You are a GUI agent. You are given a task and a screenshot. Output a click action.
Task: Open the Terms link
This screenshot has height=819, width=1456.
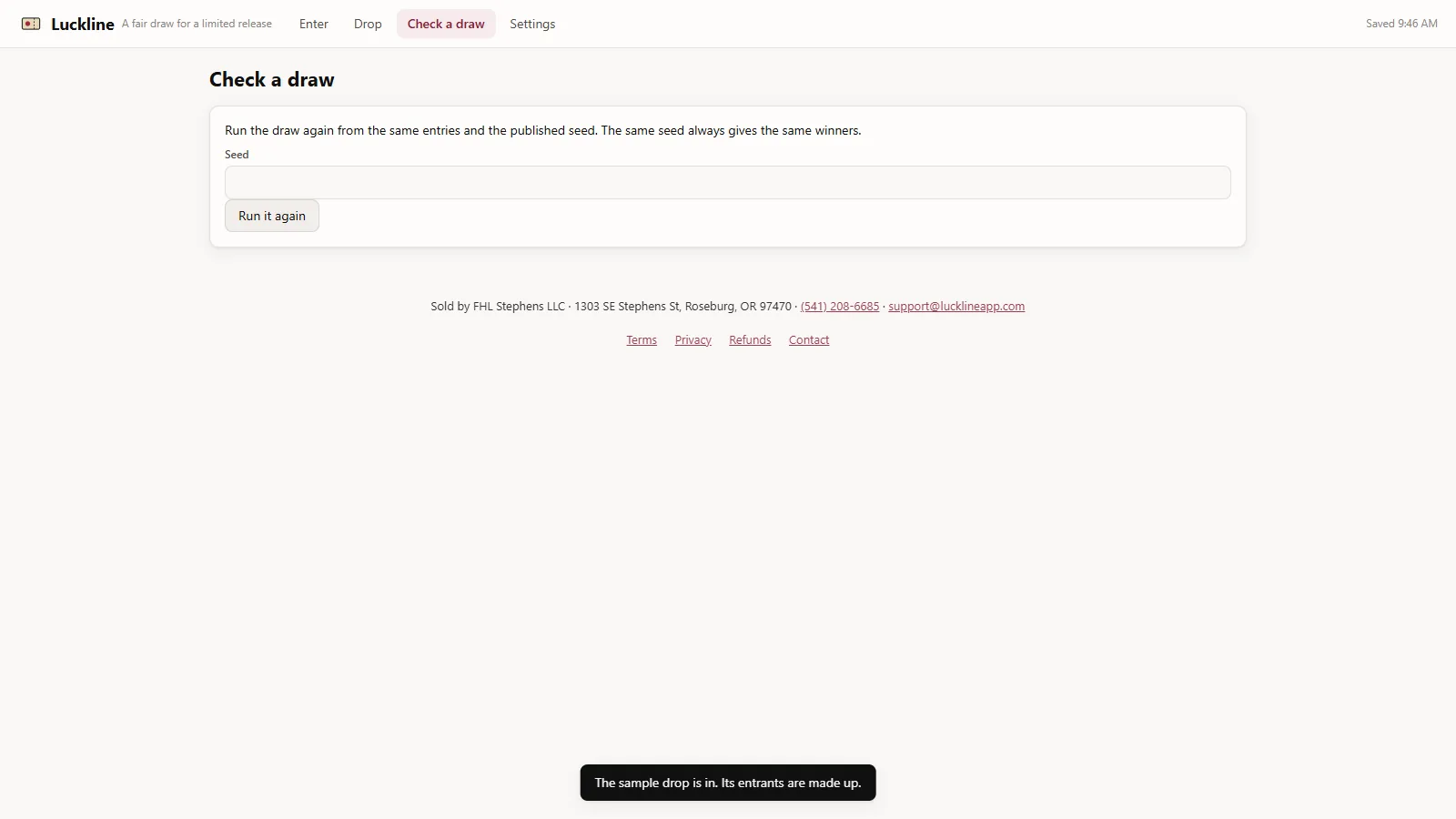(x=642, y=339)
